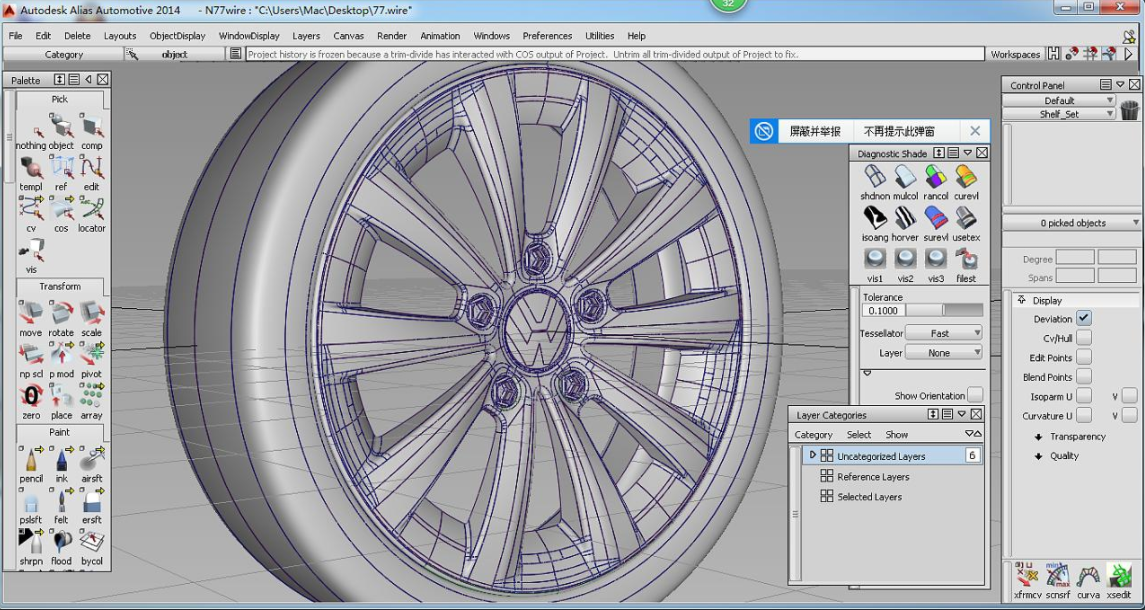Select the Pick edit point tool
The height and width of the screenshot is (610, 1145).
pos(91,173)
